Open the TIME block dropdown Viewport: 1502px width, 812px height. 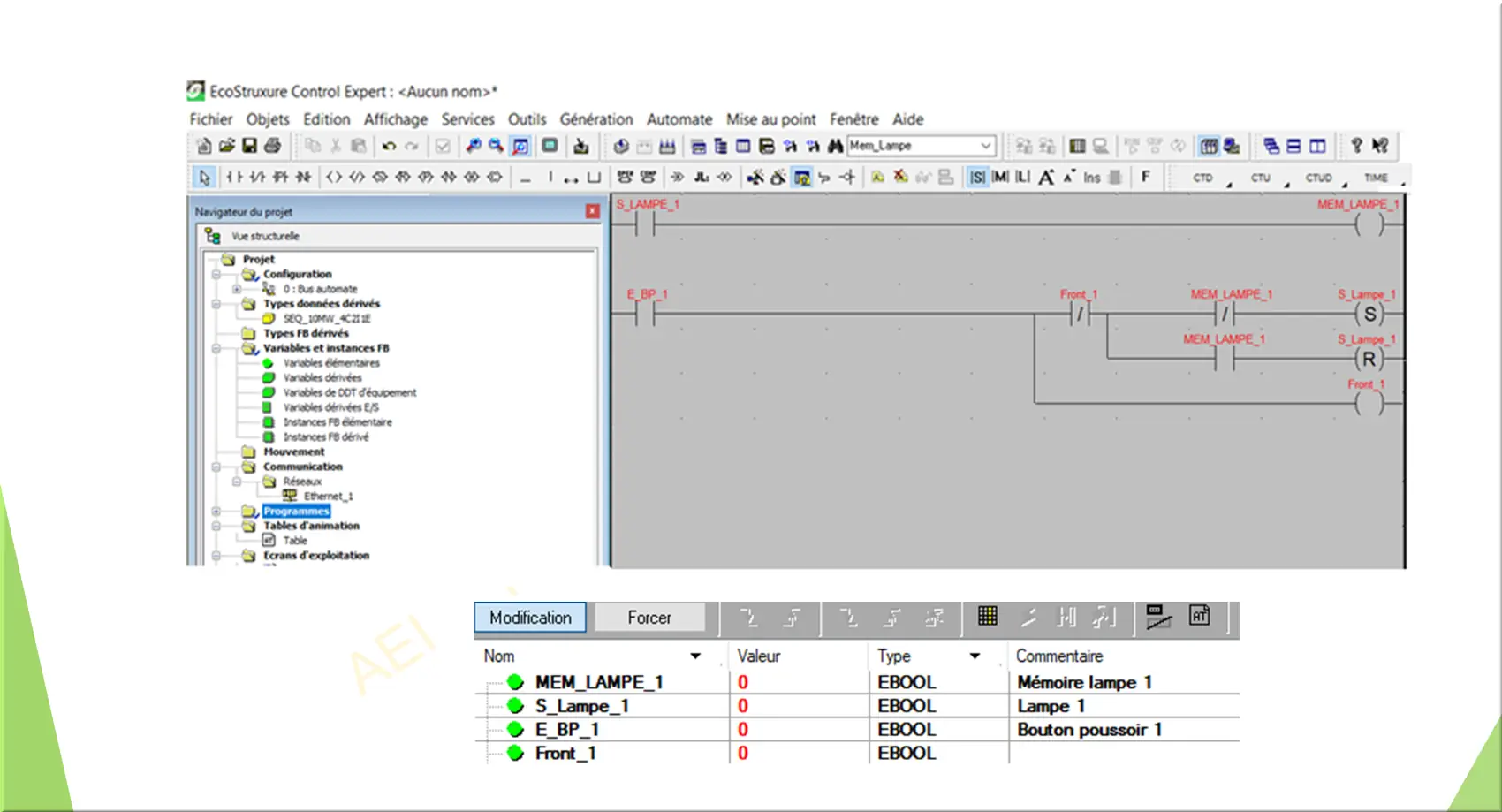click(x=1402, y=183)
